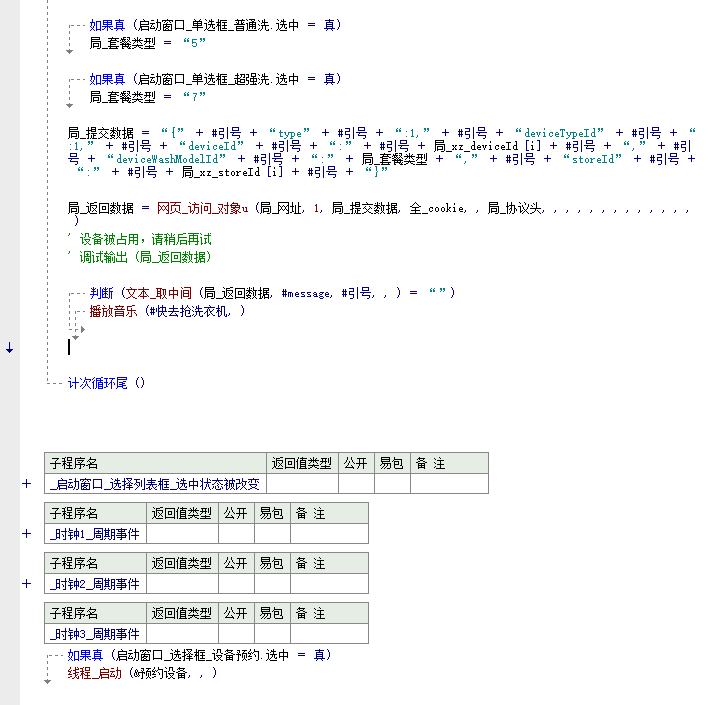Image resolution: width=708 pixels, height=705 pixels.
Task: Click the down arrow marker in left margin
Action: point(9,348)
